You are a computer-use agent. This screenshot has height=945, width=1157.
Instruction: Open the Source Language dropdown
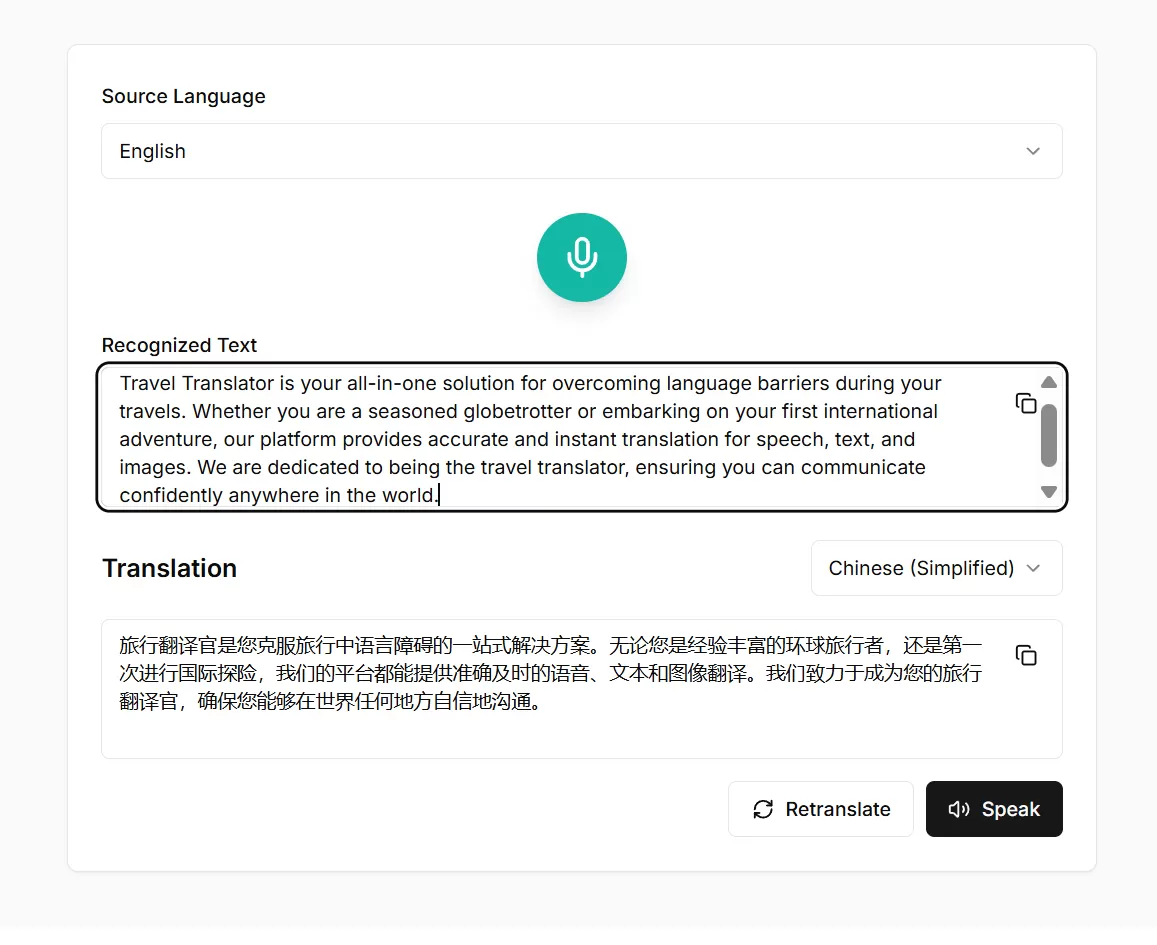click(x=582, y=151)
